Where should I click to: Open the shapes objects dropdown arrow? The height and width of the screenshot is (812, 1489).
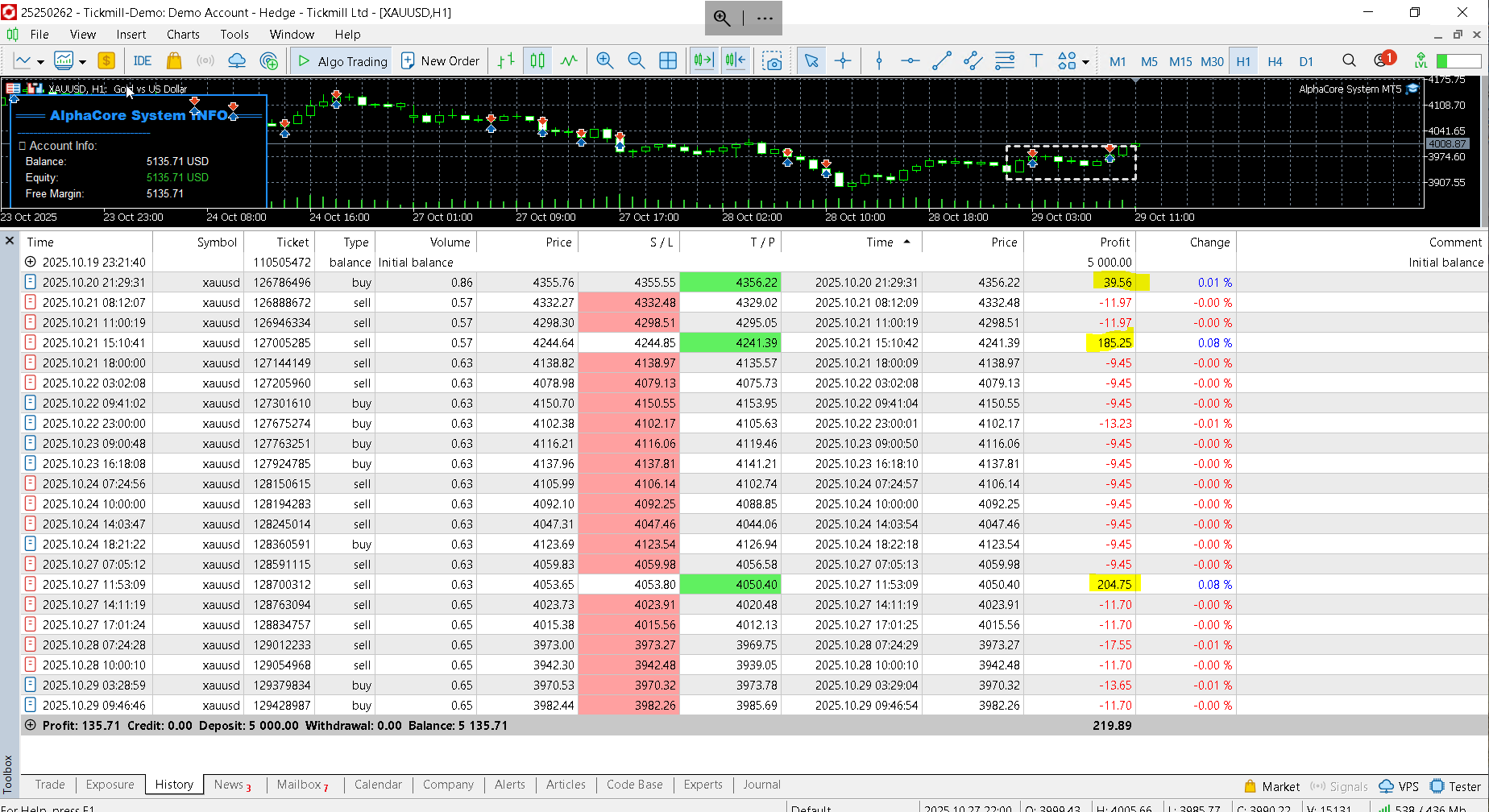tap(1086, 62)
